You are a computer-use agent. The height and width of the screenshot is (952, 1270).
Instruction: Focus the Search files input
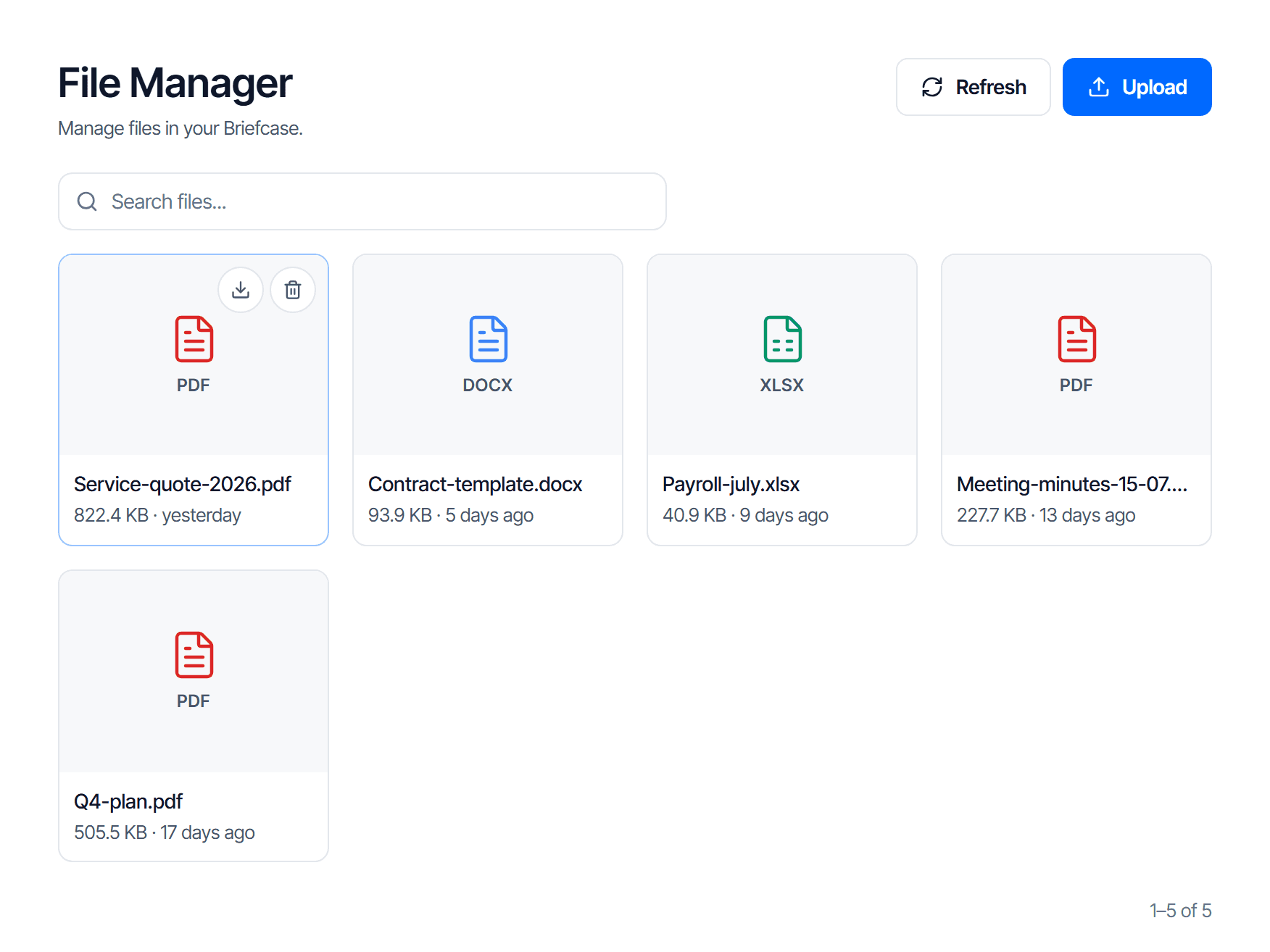pyautogui.click(x=362, y=201)
